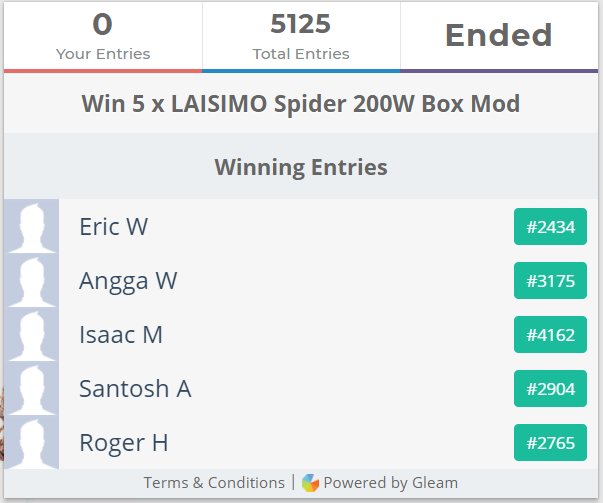The image size is (603, 503).
Task: Open the Terms & Conditions link
Action: 214,483
